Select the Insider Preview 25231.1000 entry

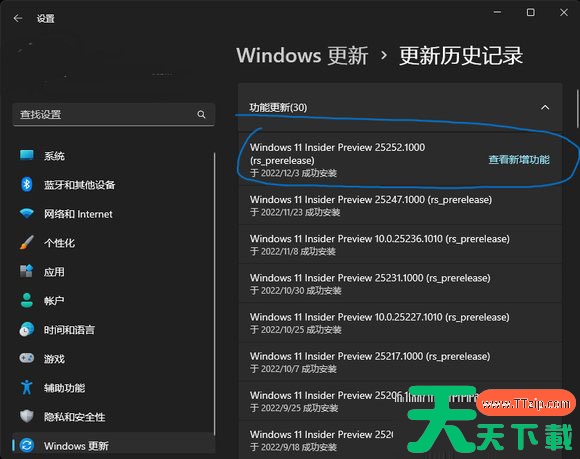click(400, 284)
